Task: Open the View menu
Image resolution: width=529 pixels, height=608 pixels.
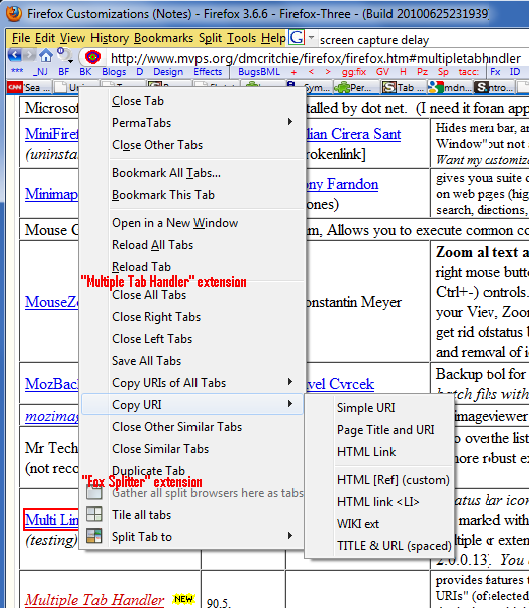Action: [x=72, y=38]
